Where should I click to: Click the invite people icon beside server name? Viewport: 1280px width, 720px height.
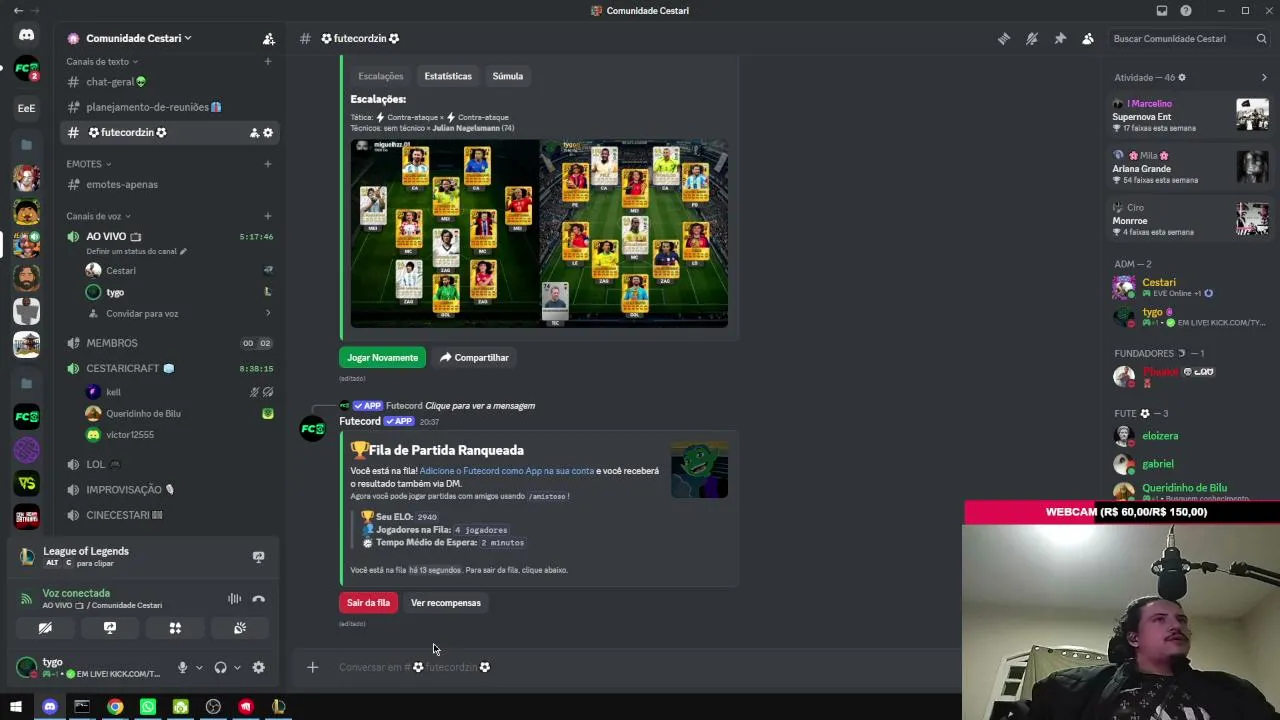(268, 39)
